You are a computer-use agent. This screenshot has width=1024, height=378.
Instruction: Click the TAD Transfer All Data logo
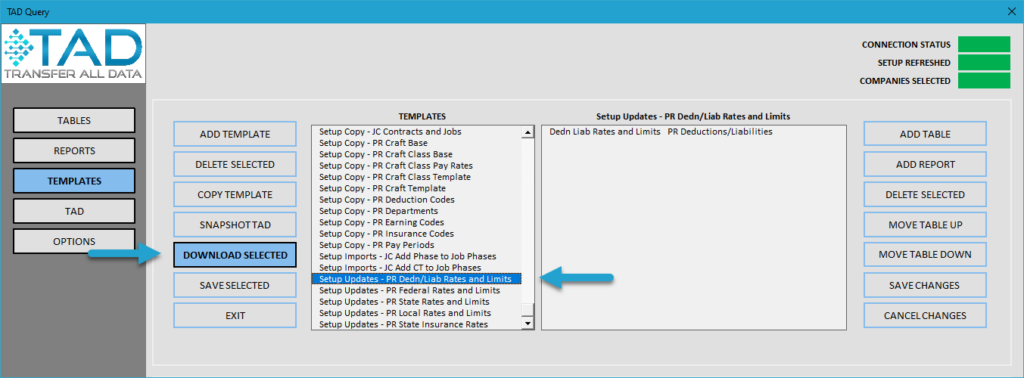coord(73,55)
